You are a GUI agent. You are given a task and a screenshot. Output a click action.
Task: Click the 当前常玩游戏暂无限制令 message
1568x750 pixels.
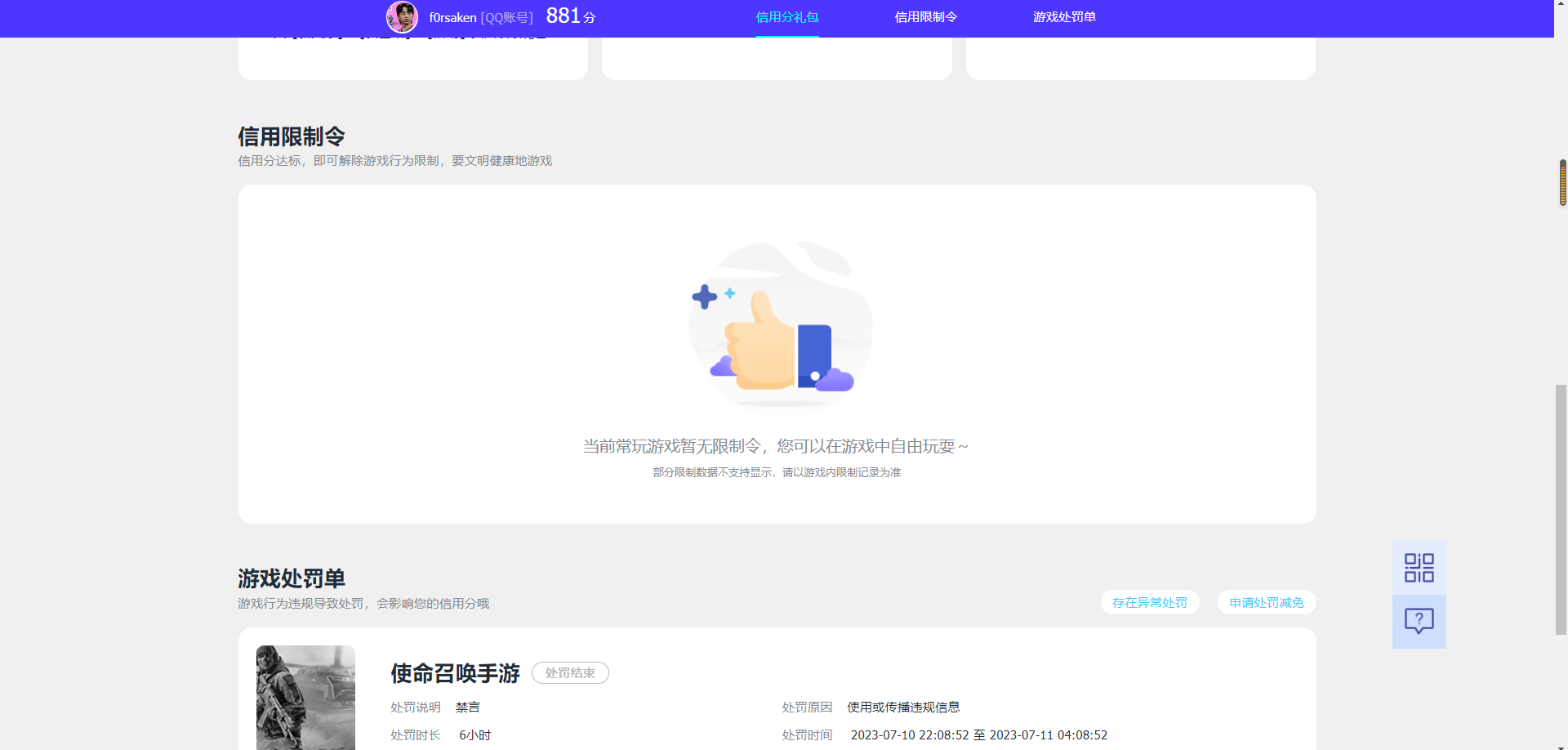click(x=775, y=446)
